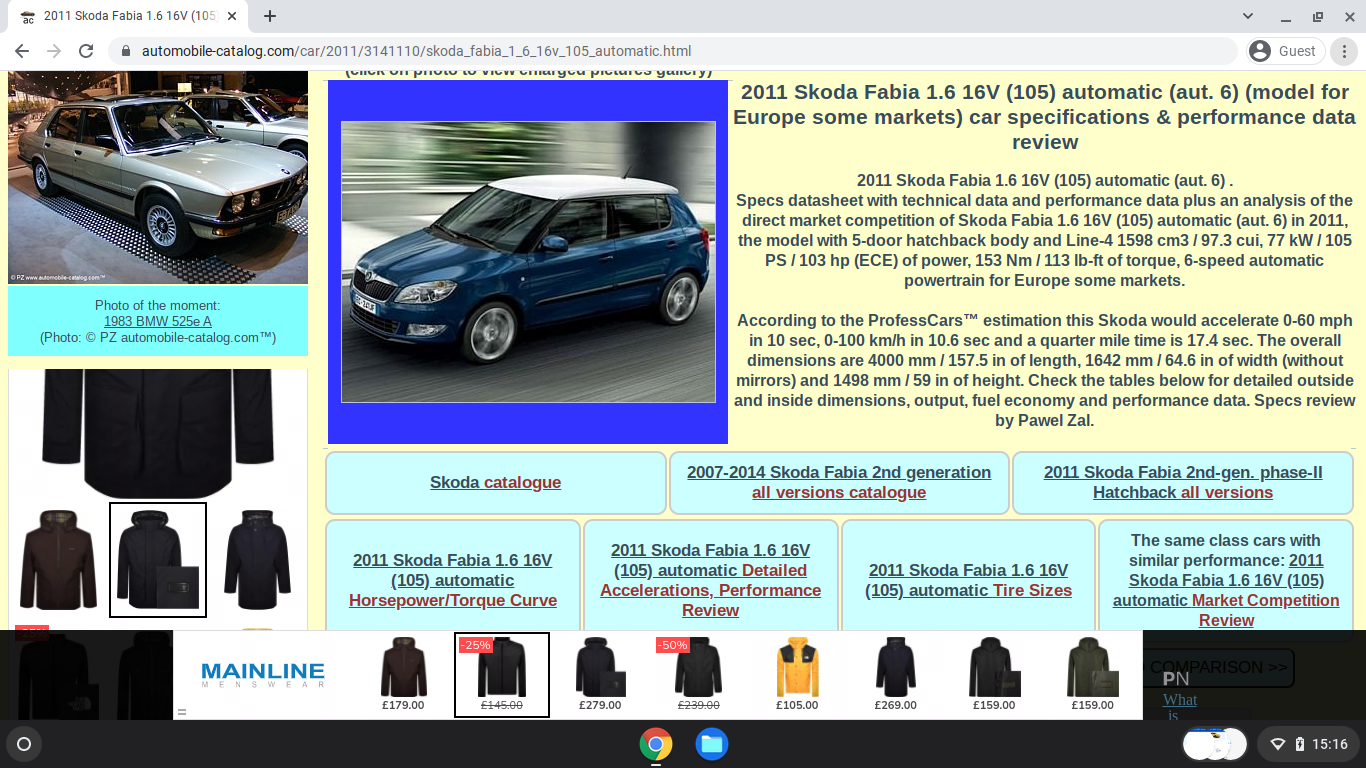1366x768 pixels.
Task: Click the page title heading text
Action: coord(1044,116)
